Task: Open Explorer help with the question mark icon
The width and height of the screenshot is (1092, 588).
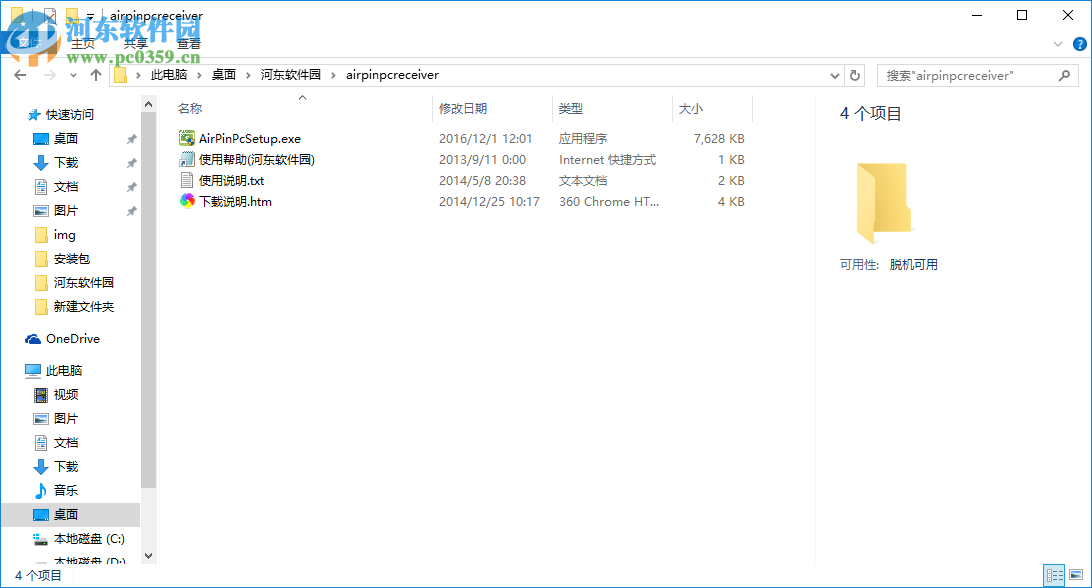Action: (1079, 44)
